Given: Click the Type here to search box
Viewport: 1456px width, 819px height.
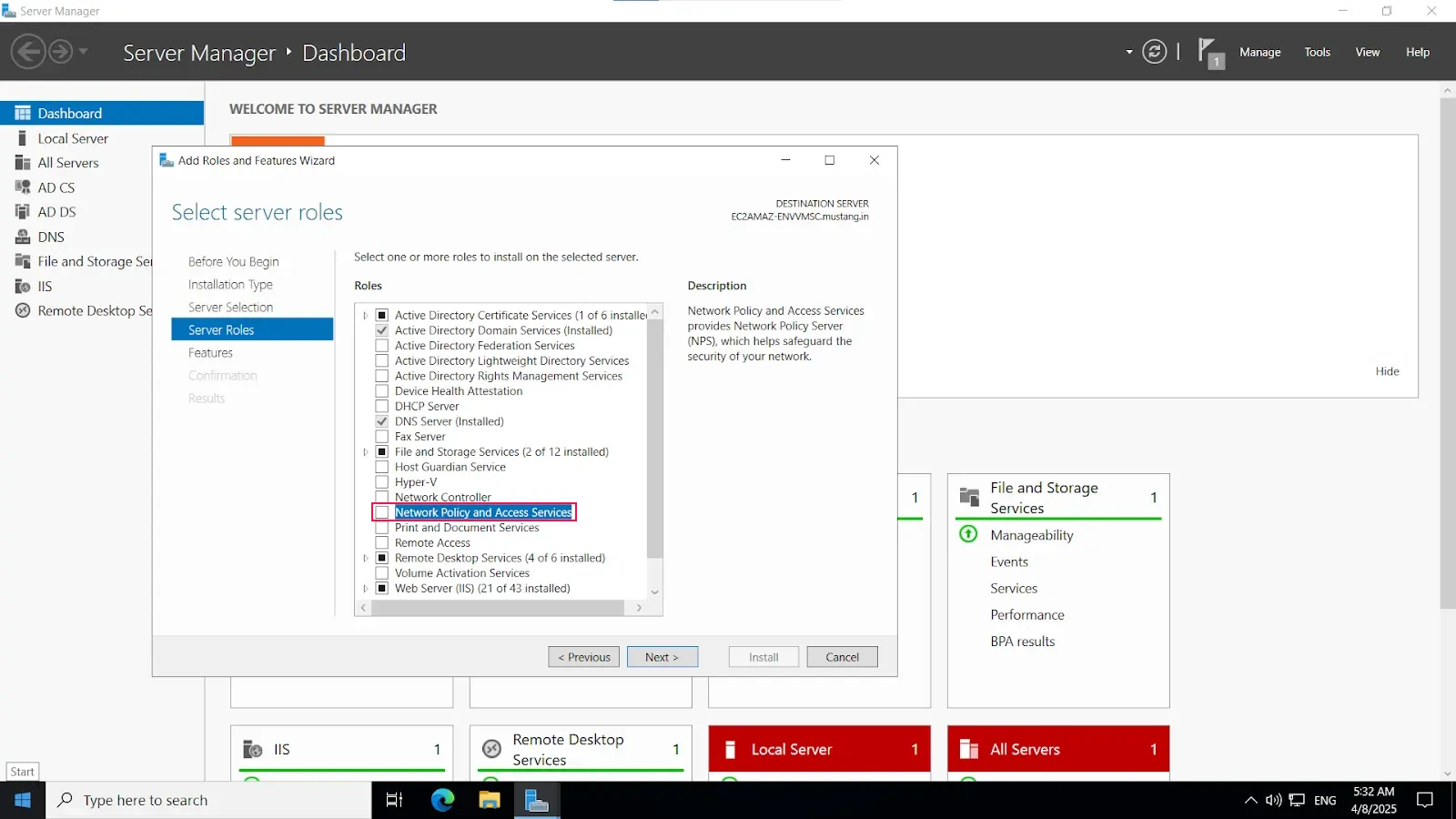Looking at the screenshot, I should pos(208,800).
